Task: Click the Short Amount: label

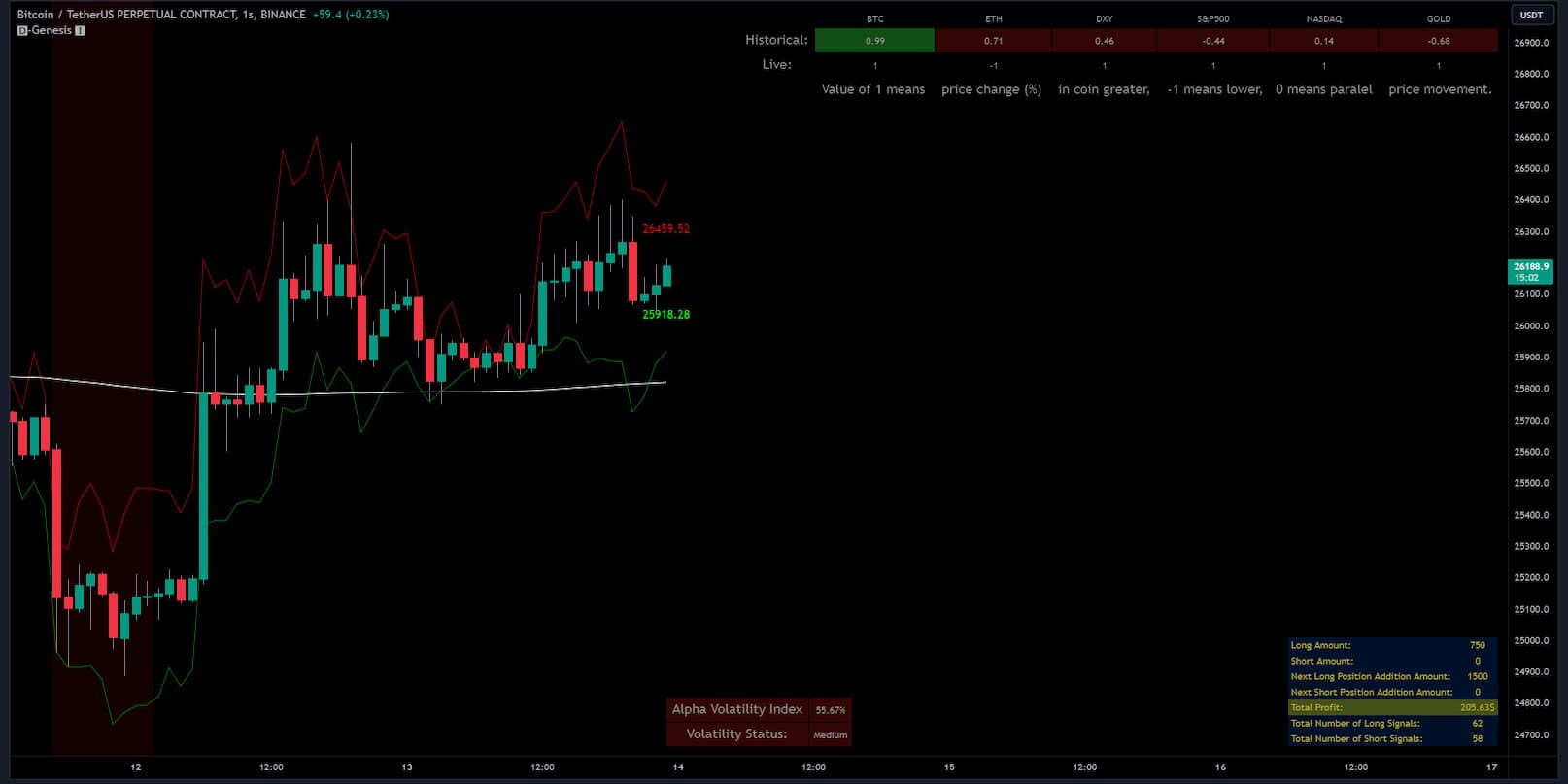Action: [x=1321, y=661]
